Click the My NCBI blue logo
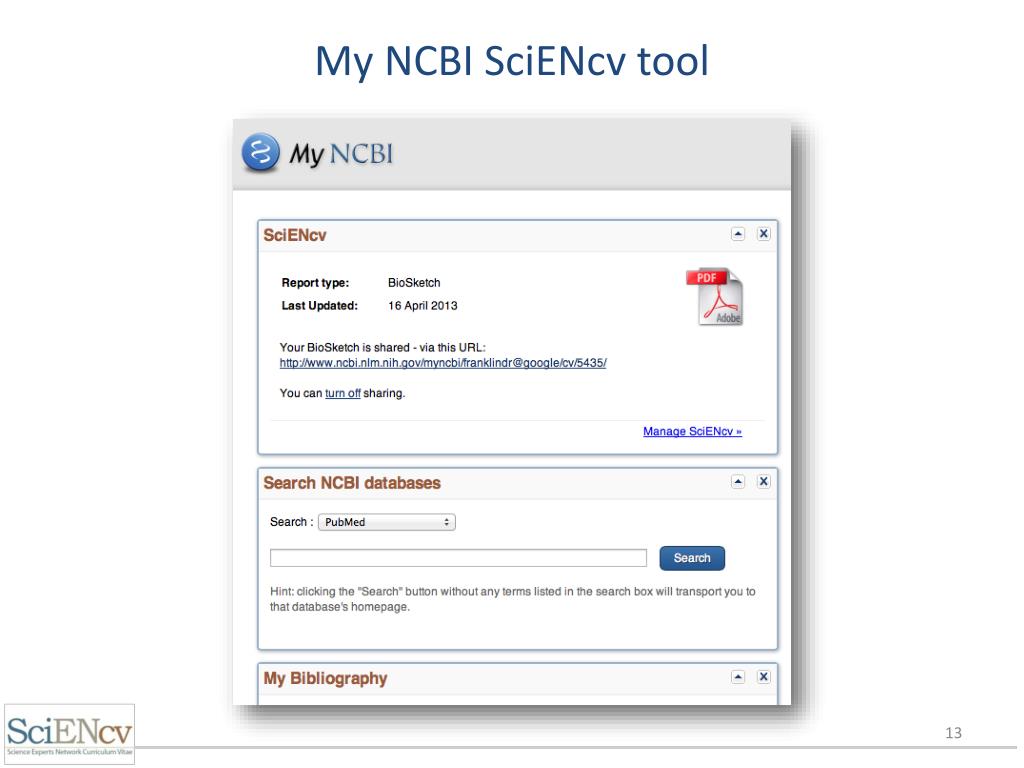Image resolution: width=1024 pixels, height=768 pixels. point(261,153)
